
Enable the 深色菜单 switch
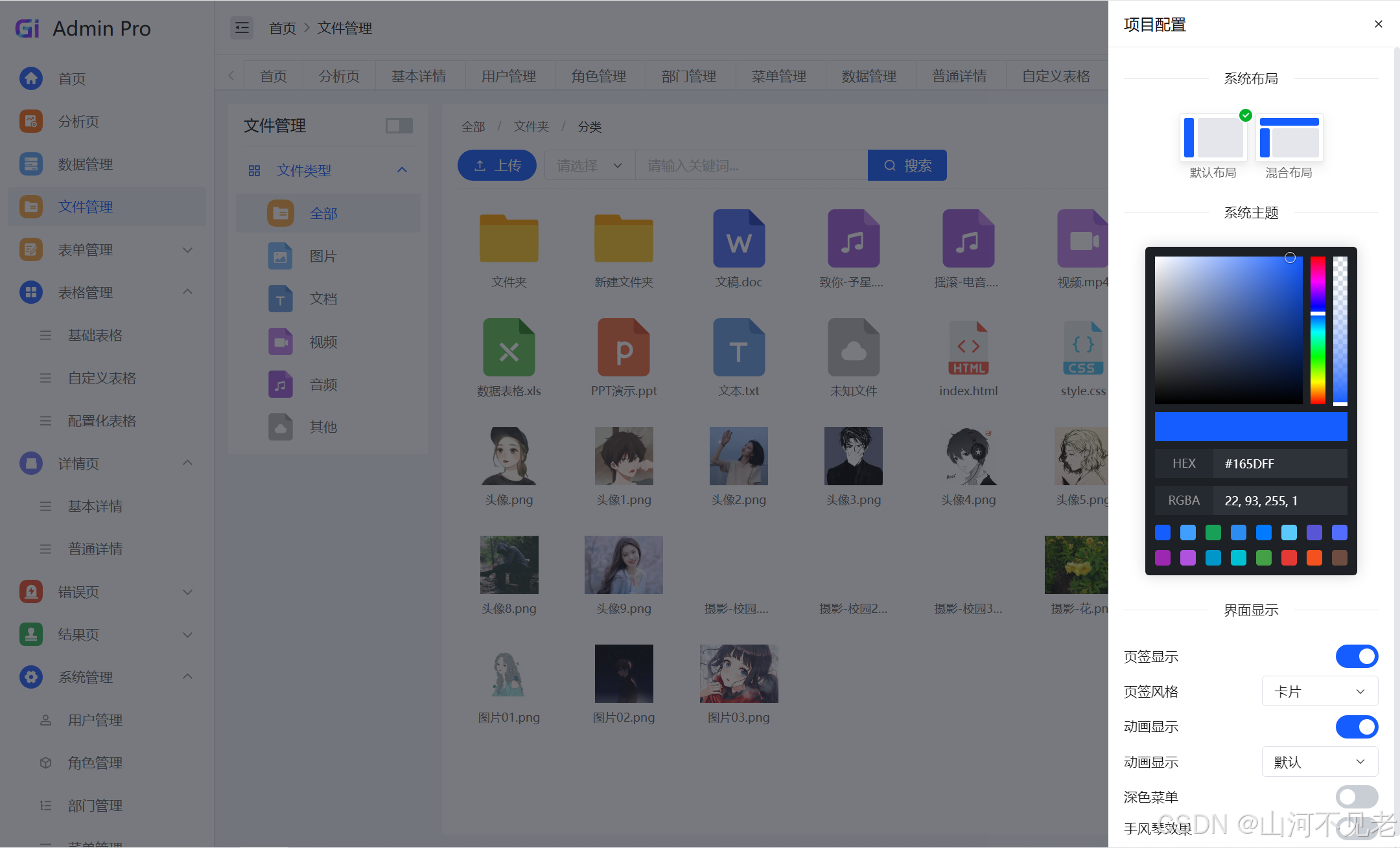pos(1357,797)
